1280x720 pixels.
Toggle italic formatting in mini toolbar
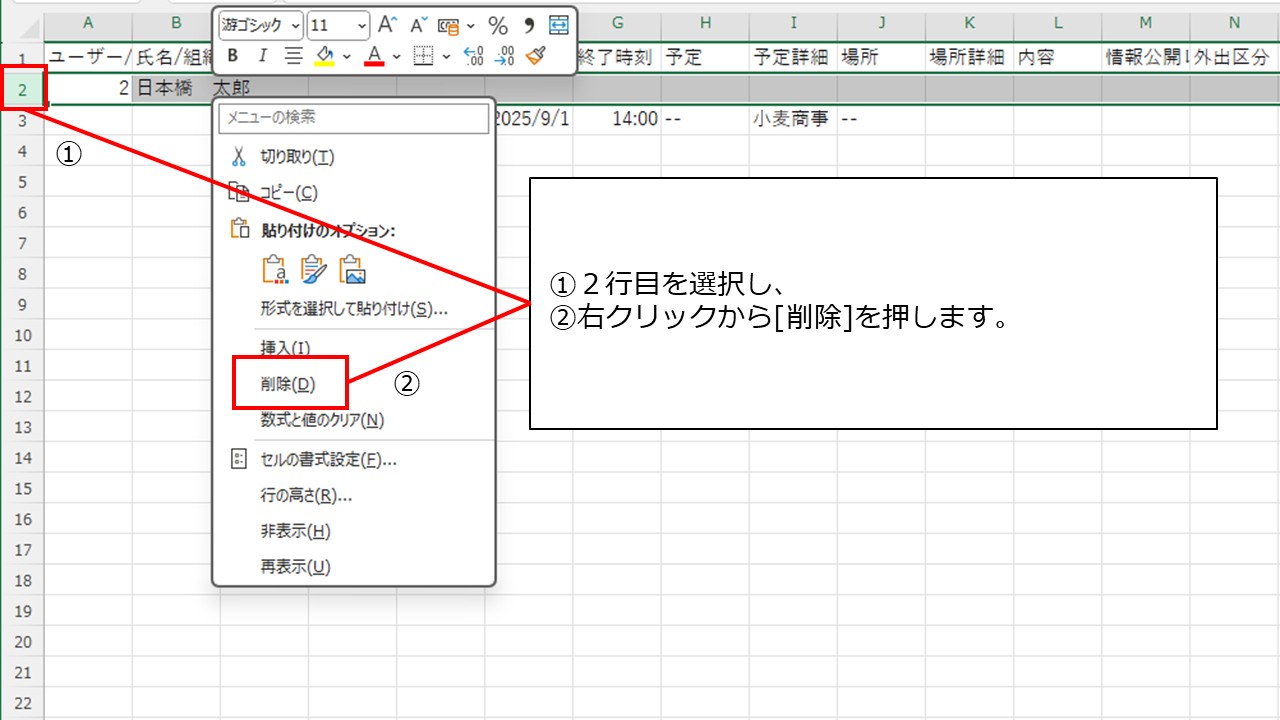[263, 56]
